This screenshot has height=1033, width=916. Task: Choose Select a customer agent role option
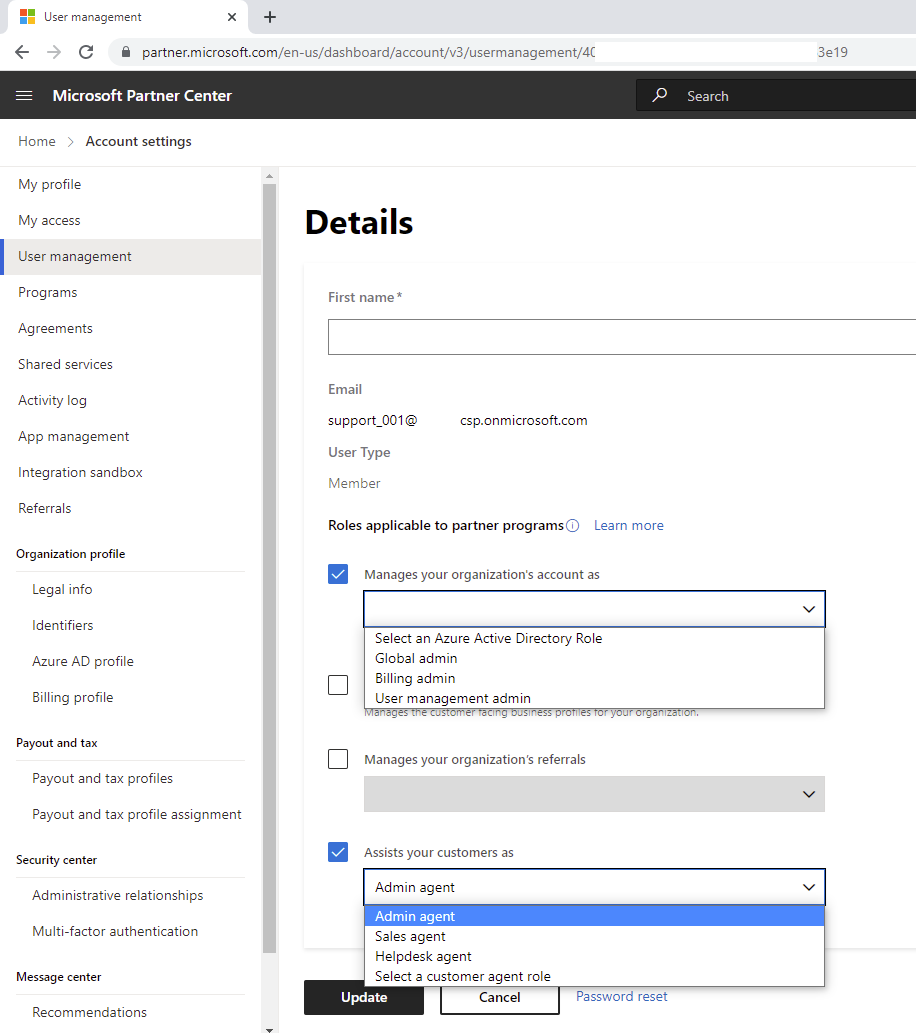coord(594,976)
